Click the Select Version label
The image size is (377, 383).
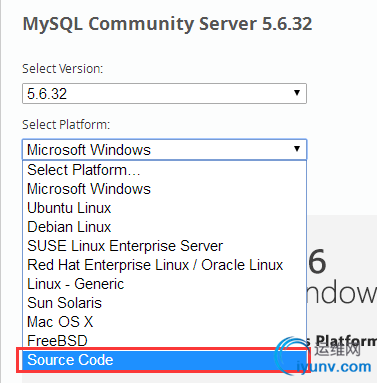[63, 69]
